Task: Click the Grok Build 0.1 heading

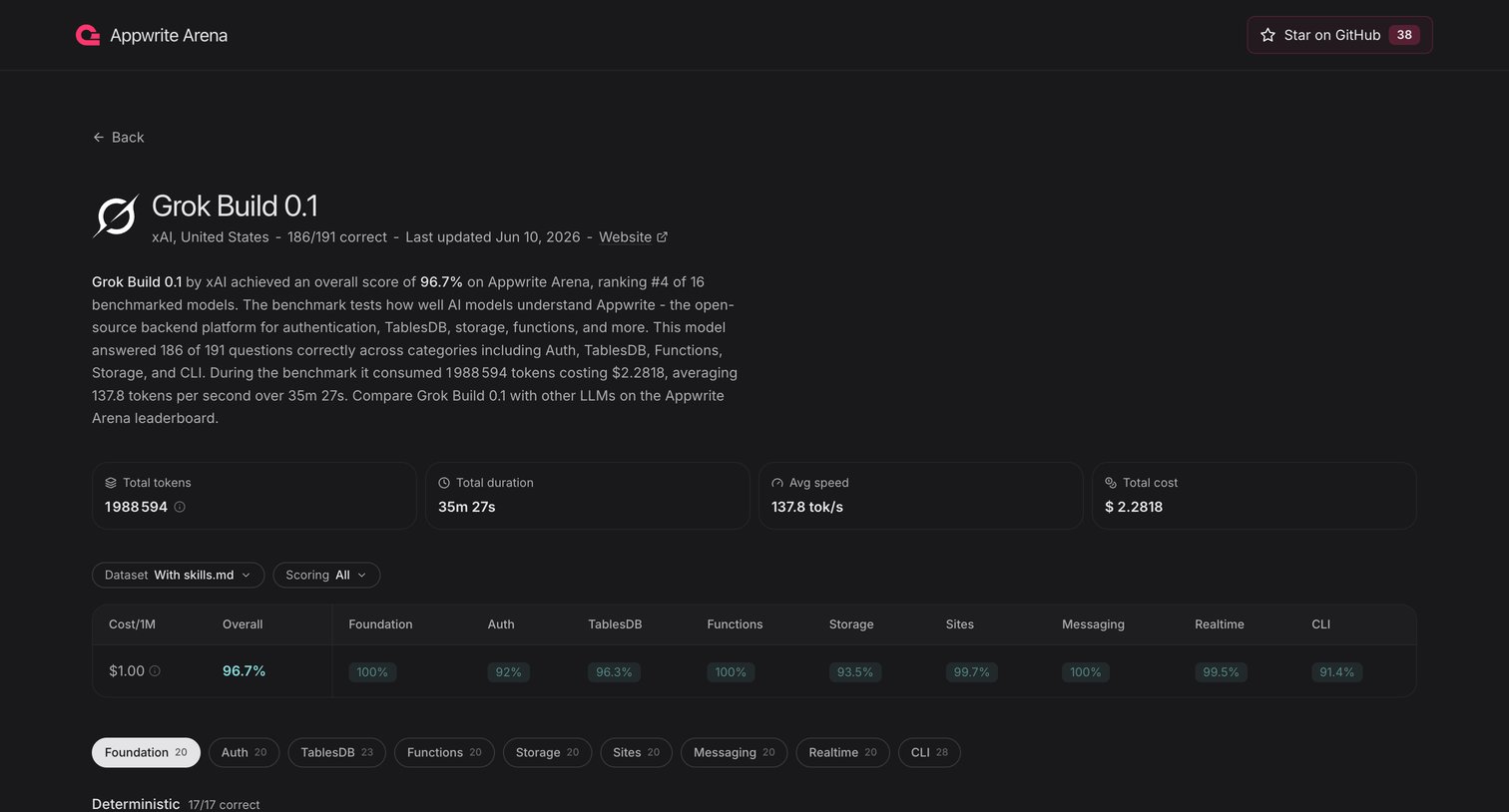Action: pos(235,206)
